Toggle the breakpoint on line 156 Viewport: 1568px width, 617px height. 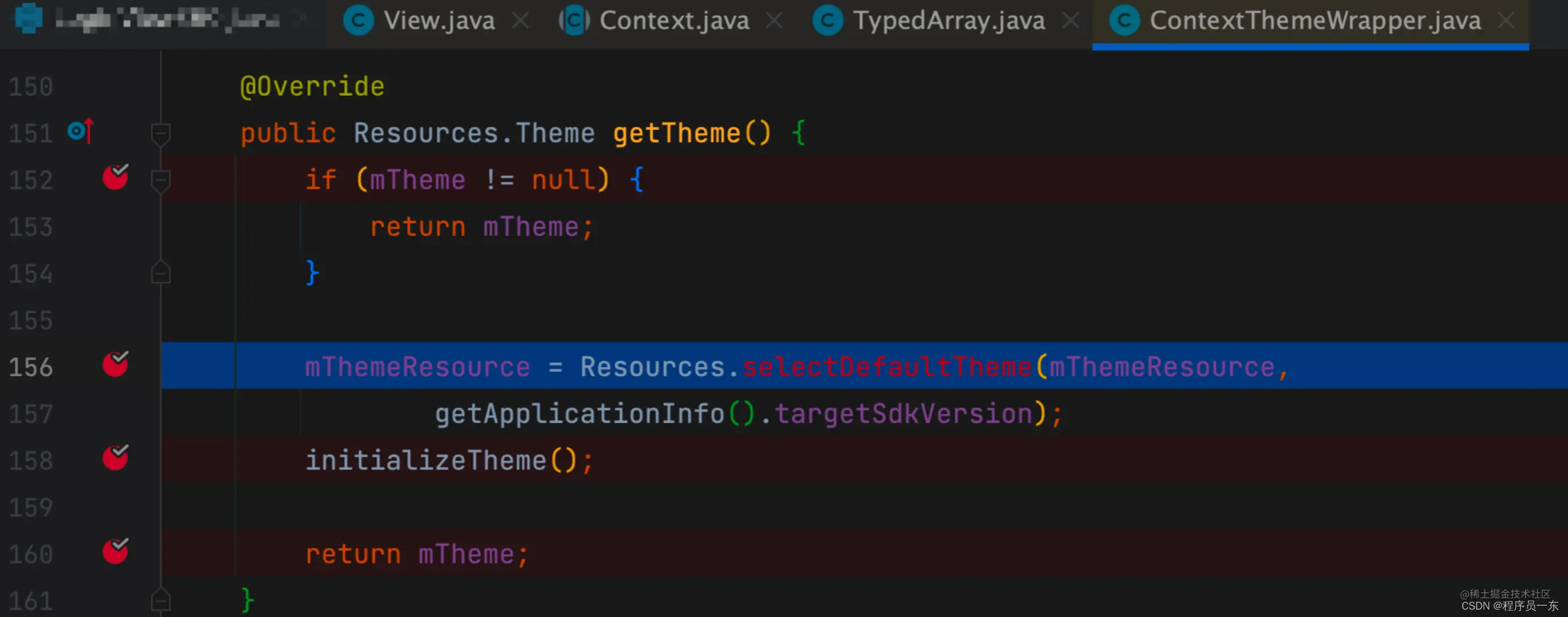[115, 365]
